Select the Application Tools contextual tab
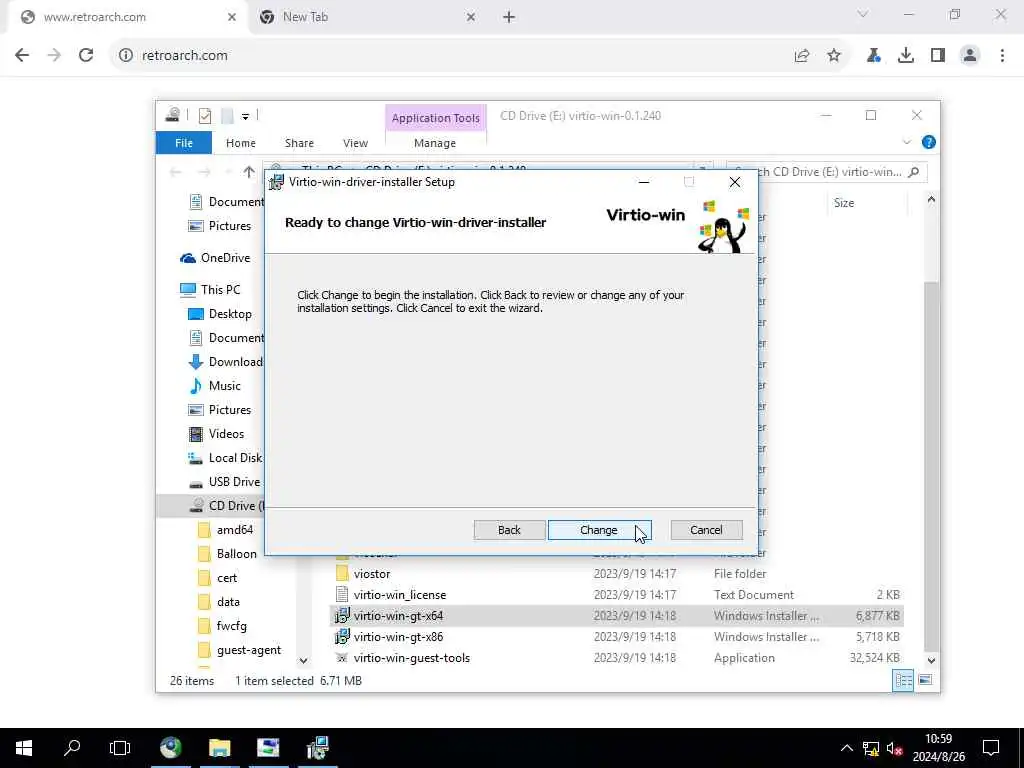 click(436, 118)
